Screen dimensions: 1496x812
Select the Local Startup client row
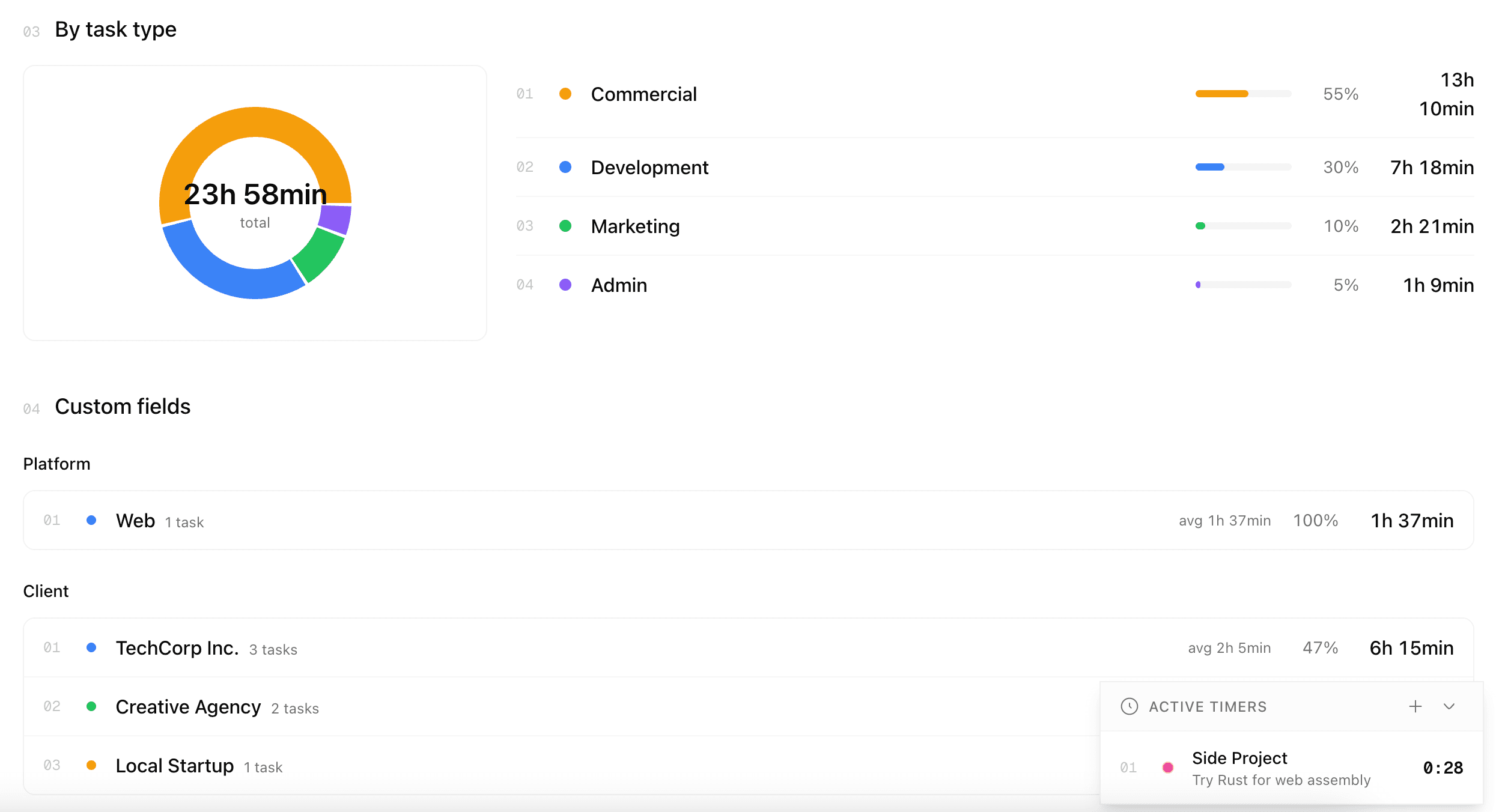(174, 765)
